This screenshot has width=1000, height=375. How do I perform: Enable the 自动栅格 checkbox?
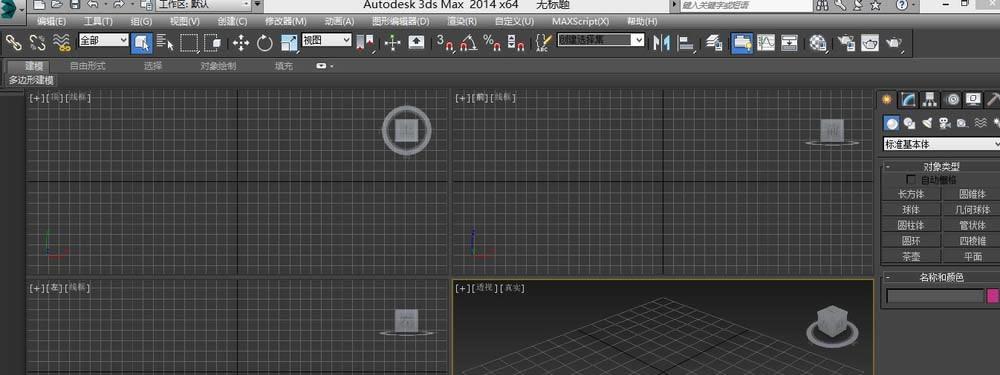[911, 180]
